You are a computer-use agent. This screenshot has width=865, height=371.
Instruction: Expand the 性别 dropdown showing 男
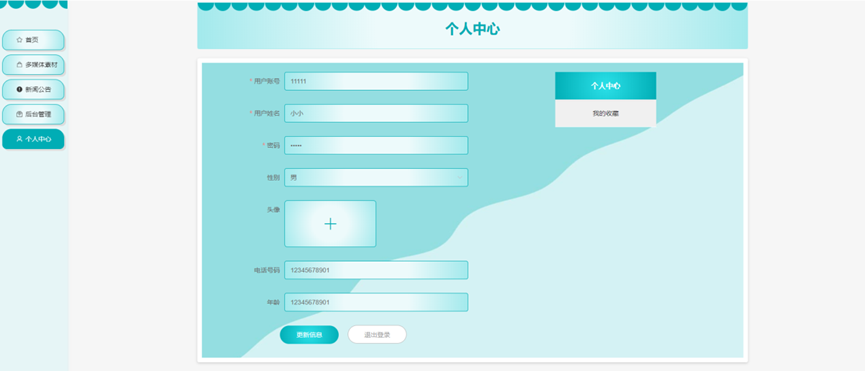pos(376,177)
